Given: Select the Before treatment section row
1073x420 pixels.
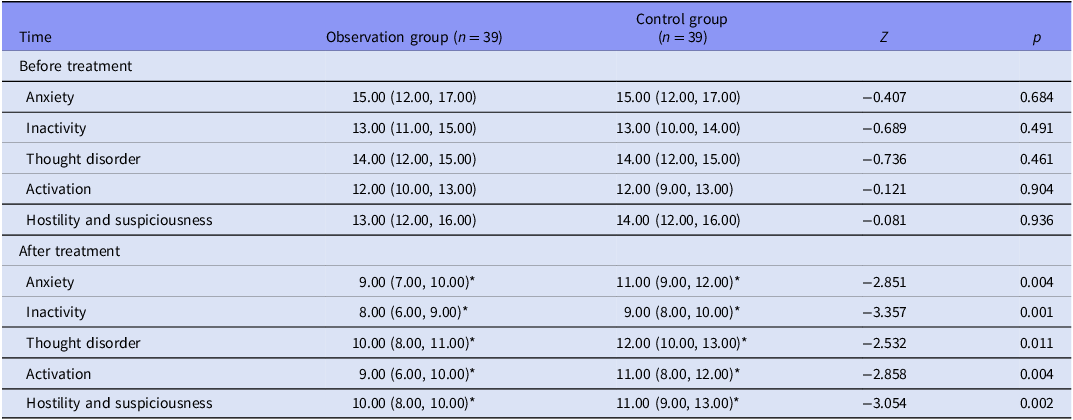Looking at the screenshot, I should coord(536,67).
